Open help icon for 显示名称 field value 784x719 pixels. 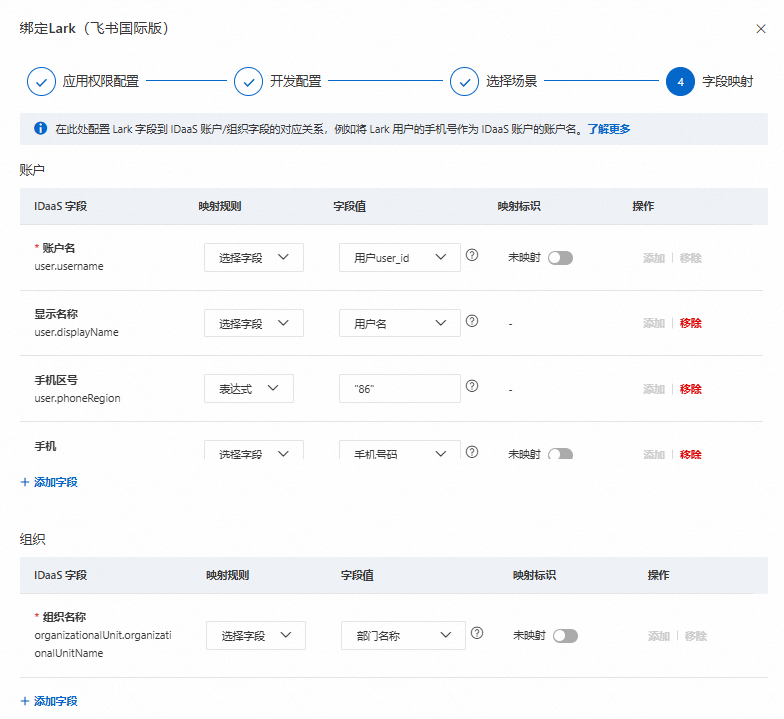pos(472,321)
